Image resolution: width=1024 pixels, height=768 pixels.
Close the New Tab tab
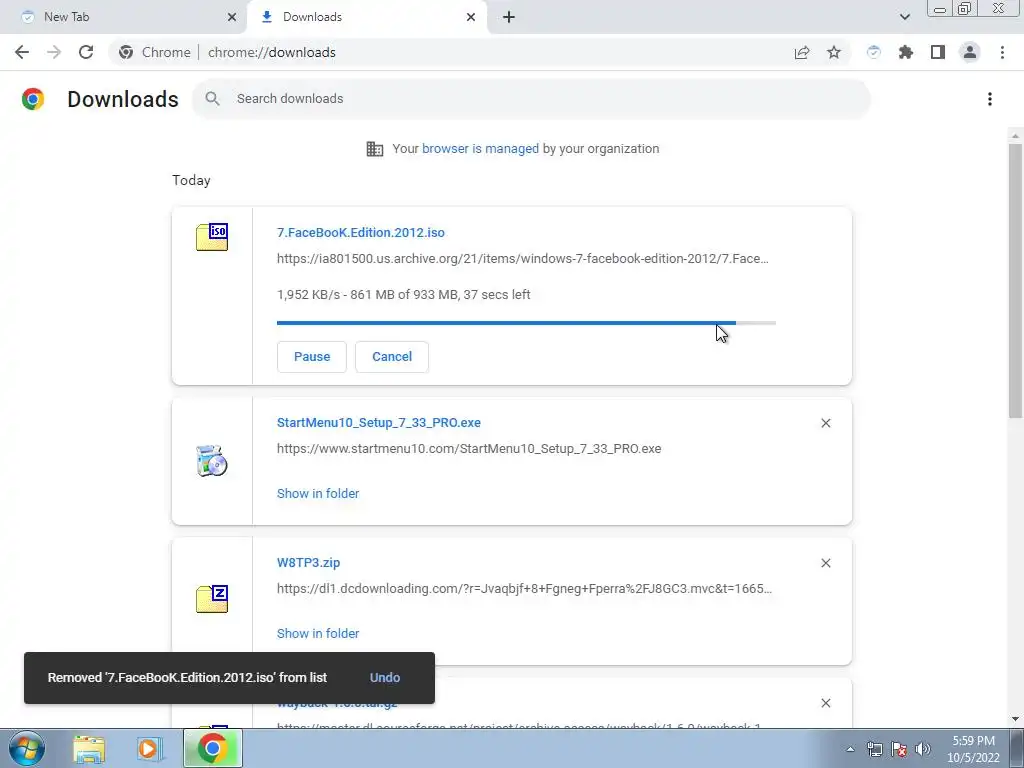click(x=232, y=17)
